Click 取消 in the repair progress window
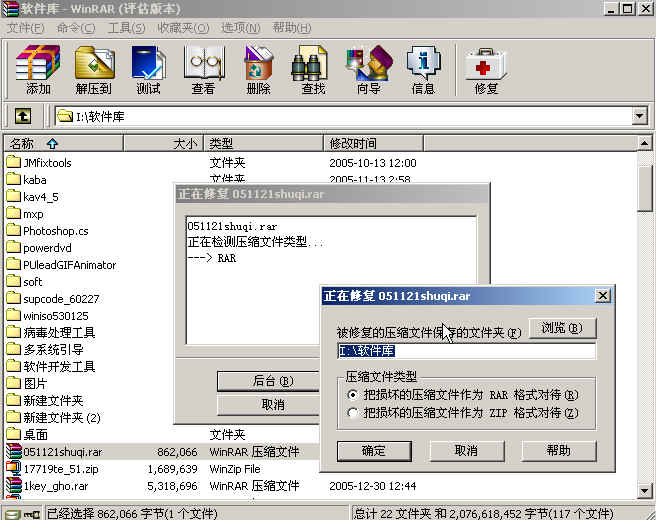The height and width of the screenshot is (520, 656). pyautogui.click(x=268, y=405)
